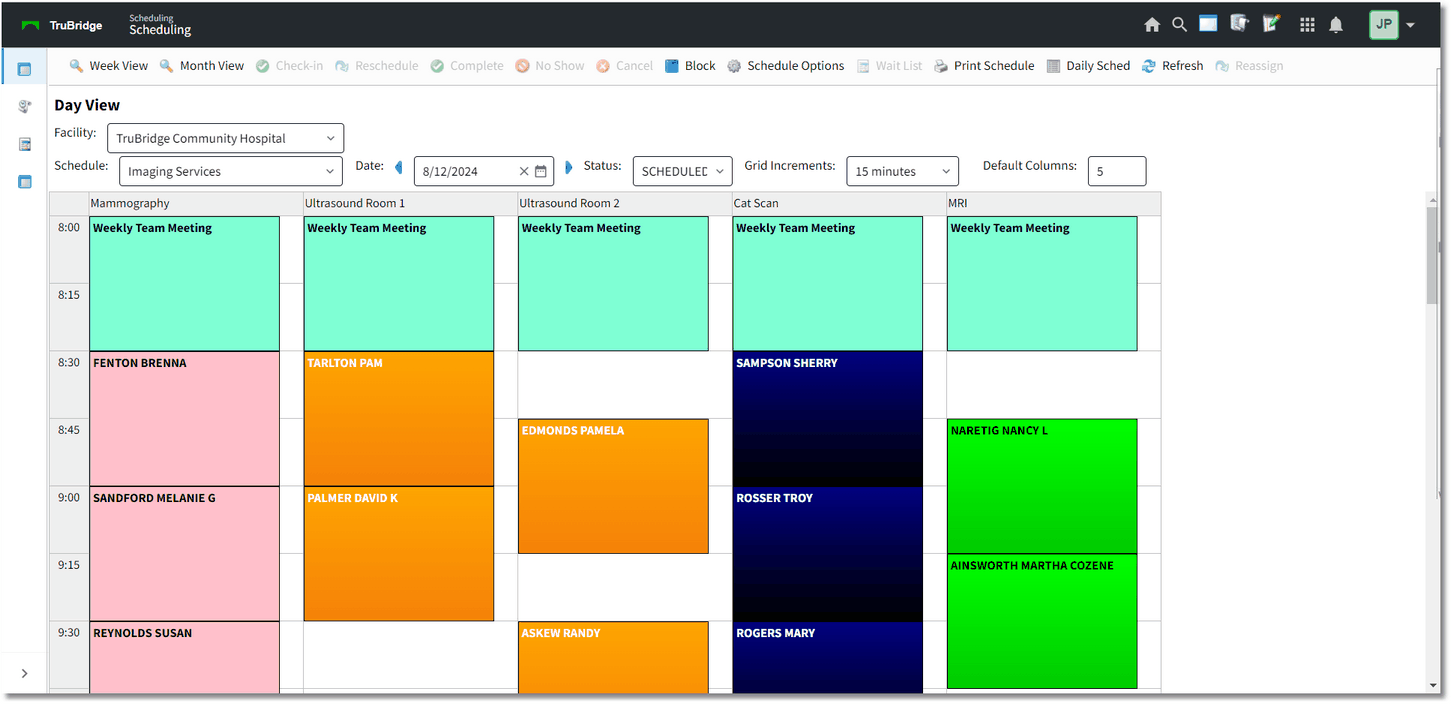The image size is (1451, 704).
Task: Click the Default Columns input field
Action: click(x=1117, y=171)
